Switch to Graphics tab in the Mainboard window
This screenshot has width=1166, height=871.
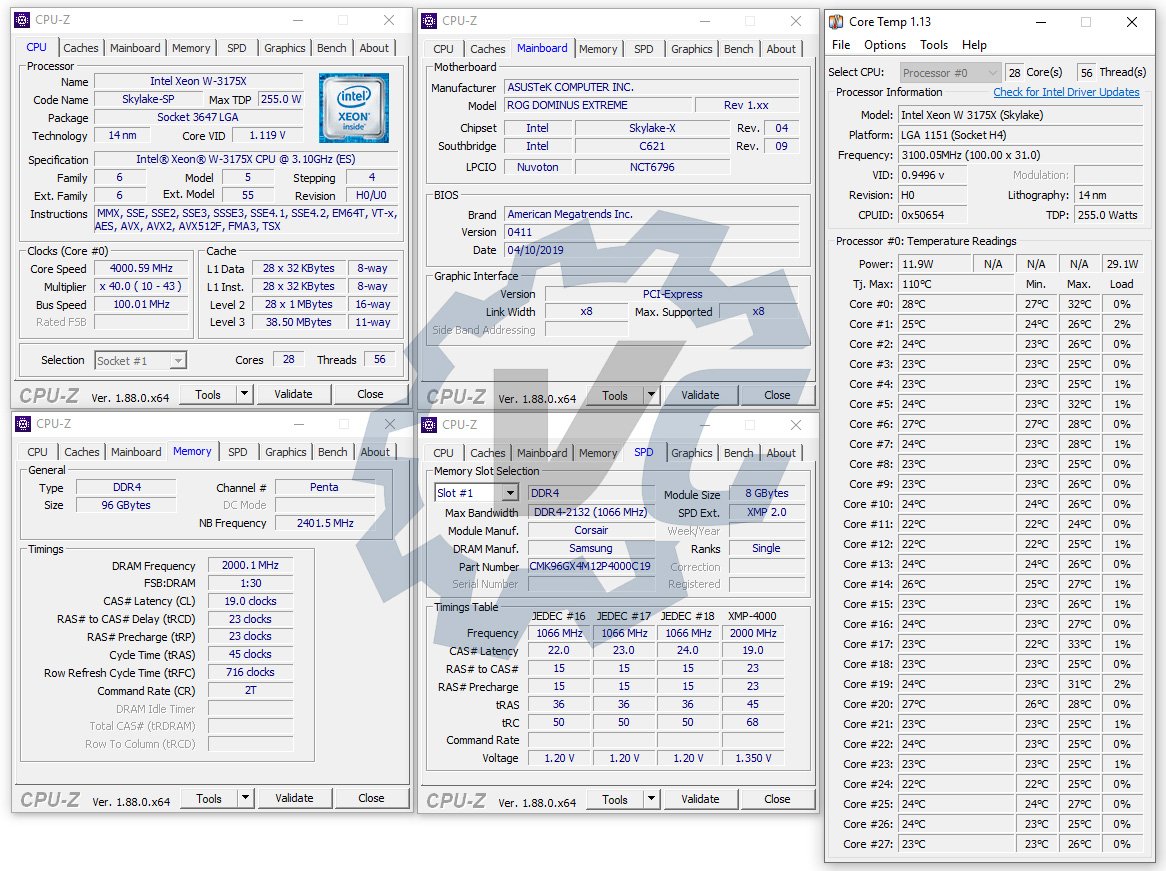[x=692, y=48]
